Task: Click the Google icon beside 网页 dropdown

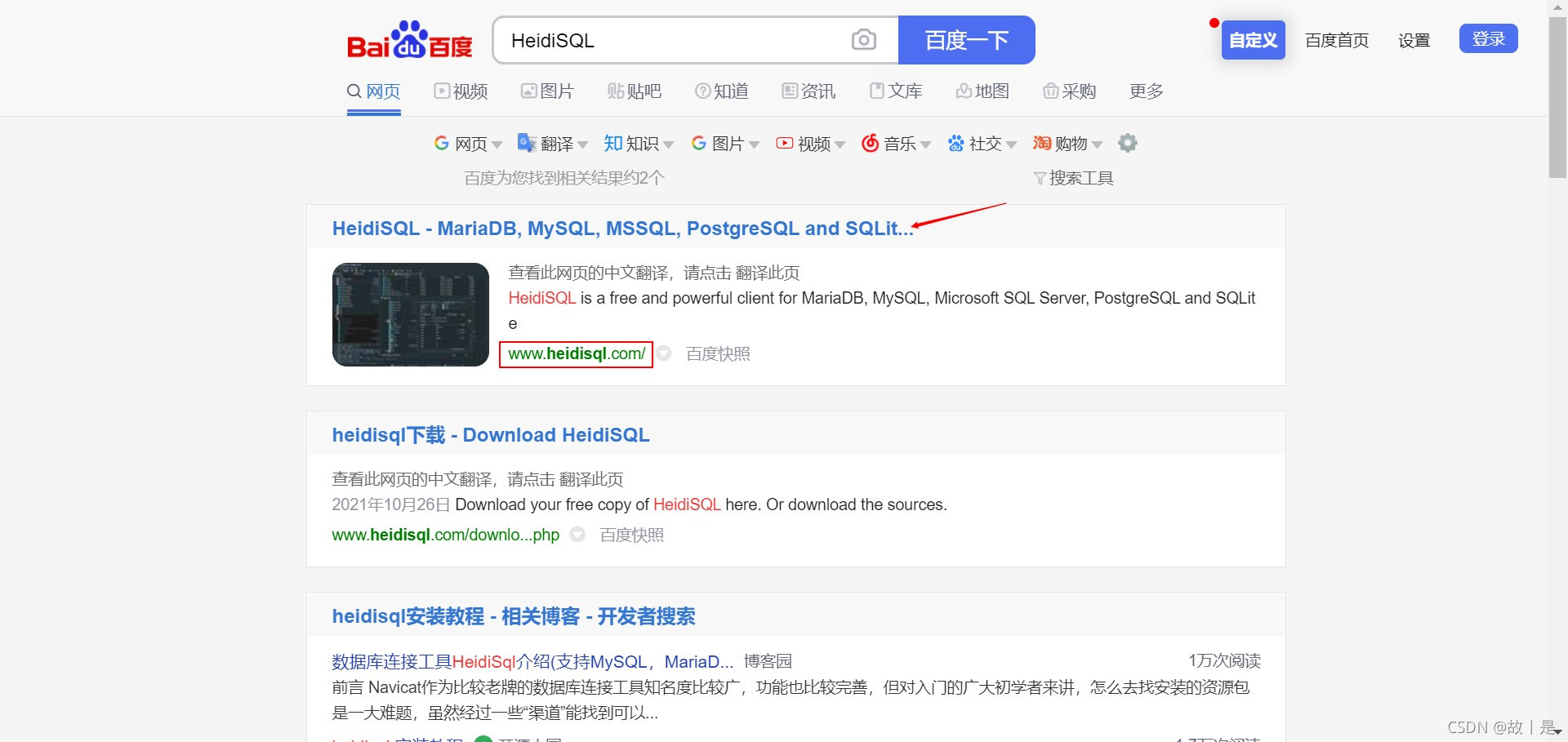Action: click(x=442, y=144)
